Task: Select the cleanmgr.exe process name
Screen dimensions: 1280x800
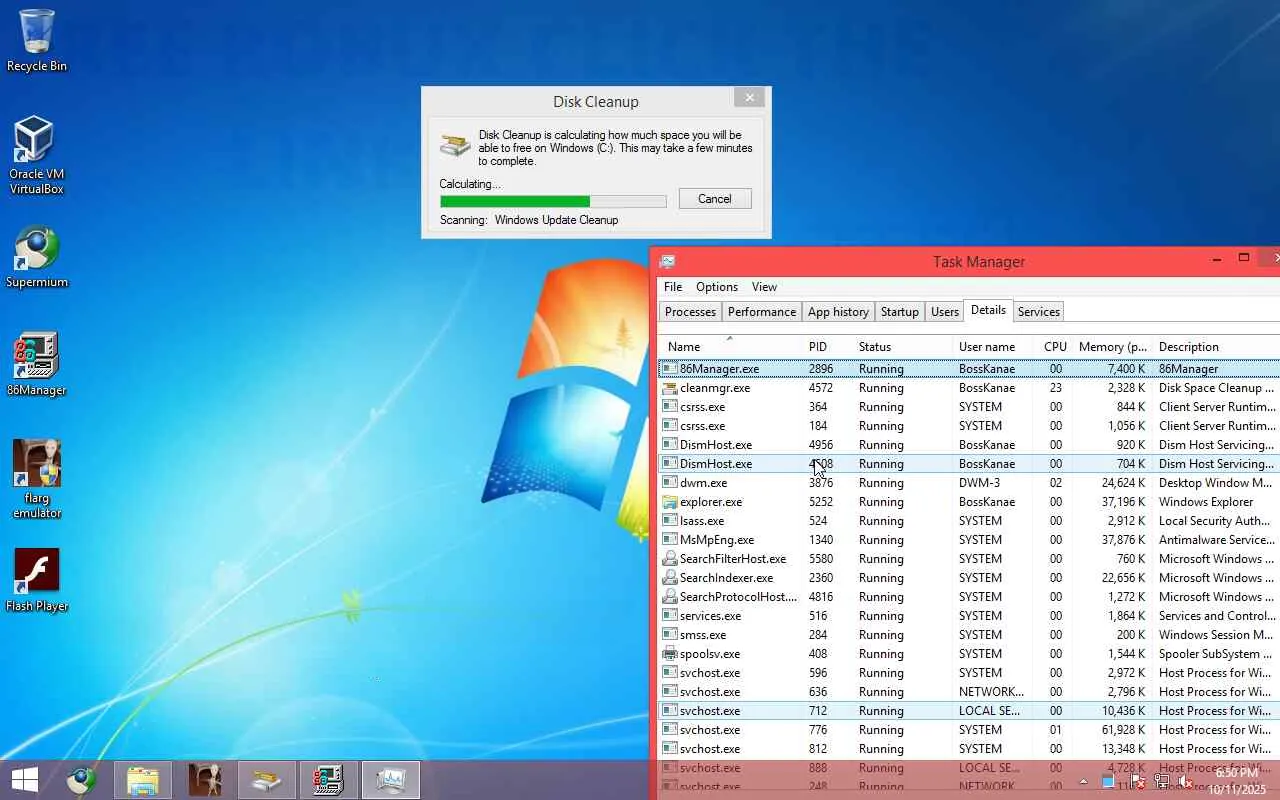Action: pyautogui.click(x=715, y=388)
